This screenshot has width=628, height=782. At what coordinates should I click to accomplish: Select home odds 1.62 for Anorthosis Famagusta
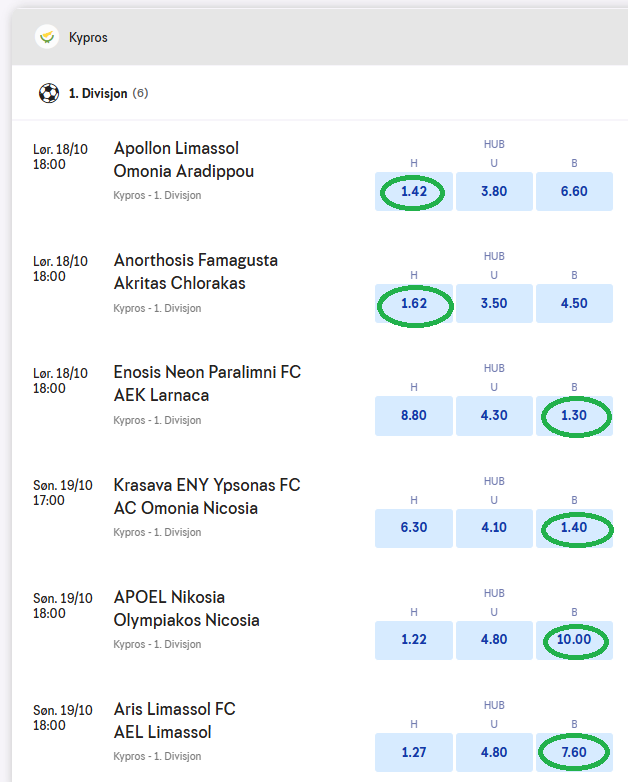[413, 303]
